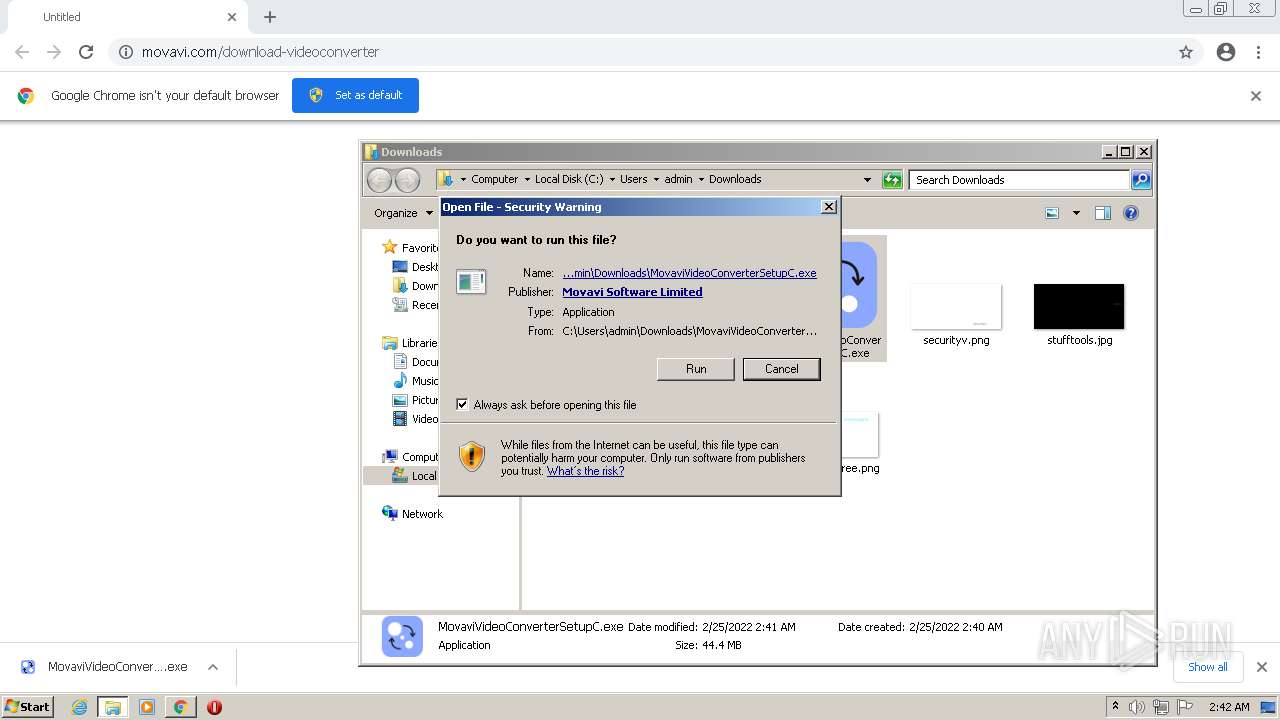
Task: Click the MovaviVideoConverterSetupC.exe name link
Action: pyautogui.click(x=689, y=273)
